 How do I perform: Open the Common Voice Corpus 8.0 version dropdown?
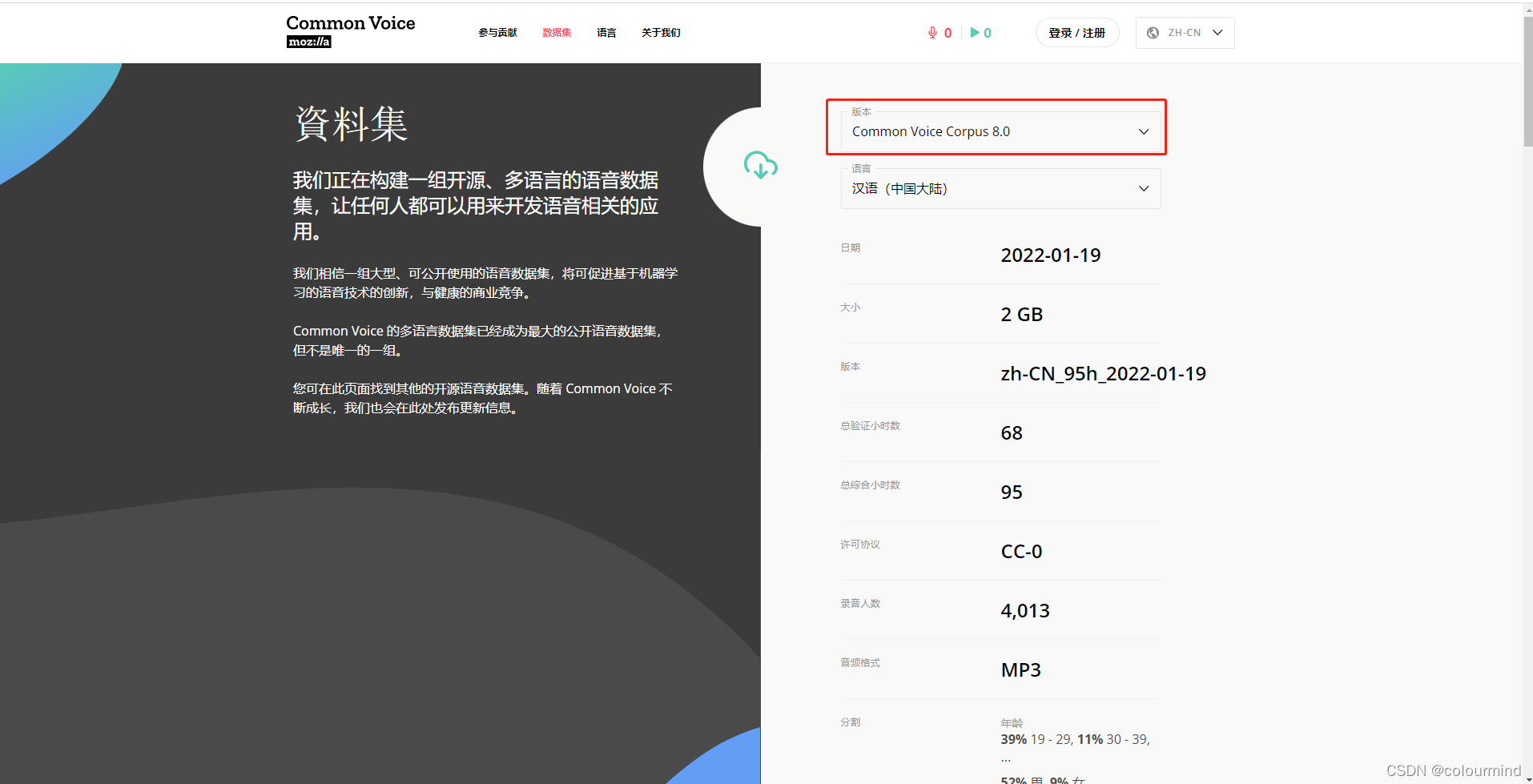(1000, 131)
